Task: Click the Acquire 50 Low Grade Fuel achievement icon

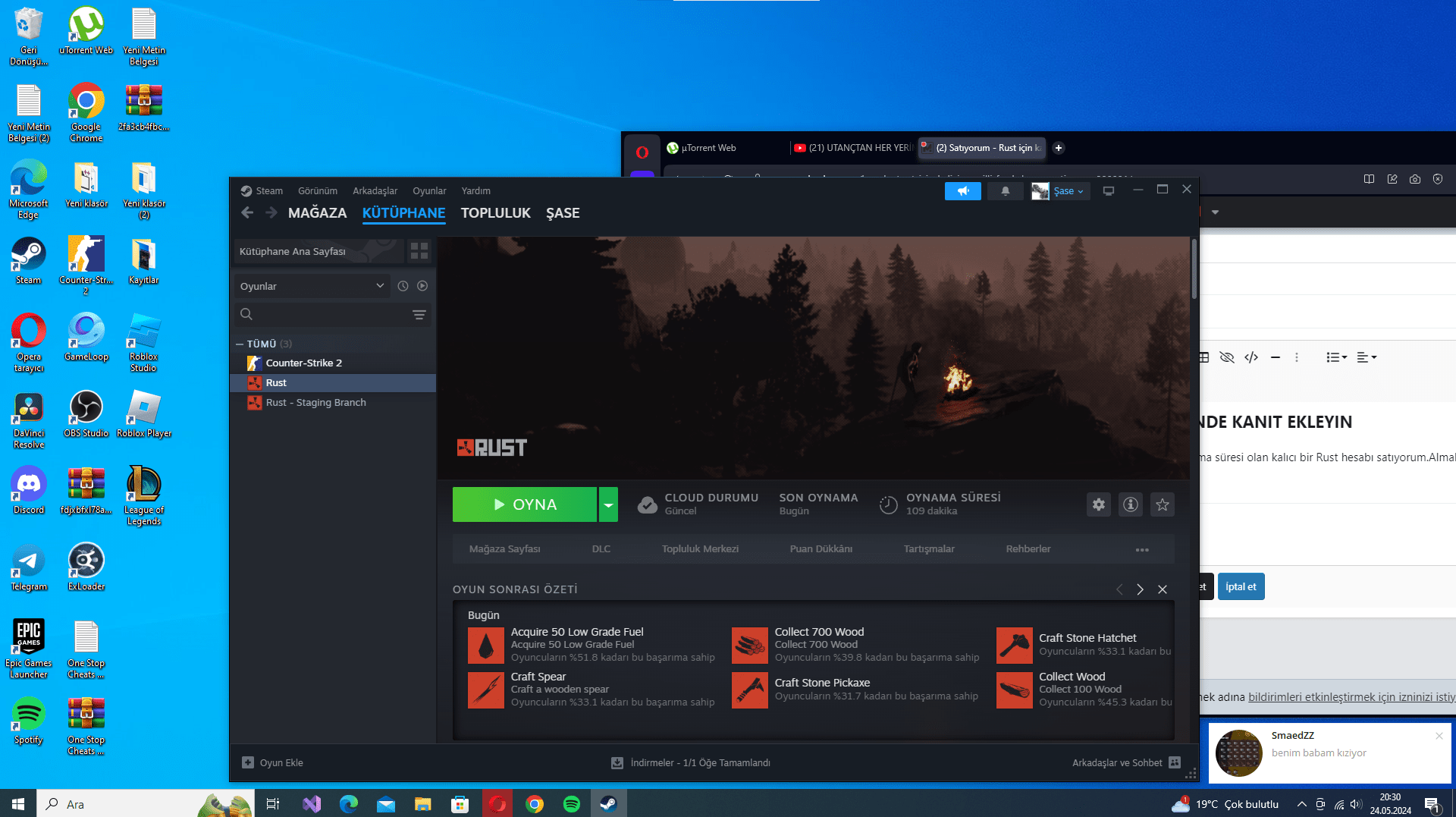Action: click(x=486, y=645)
